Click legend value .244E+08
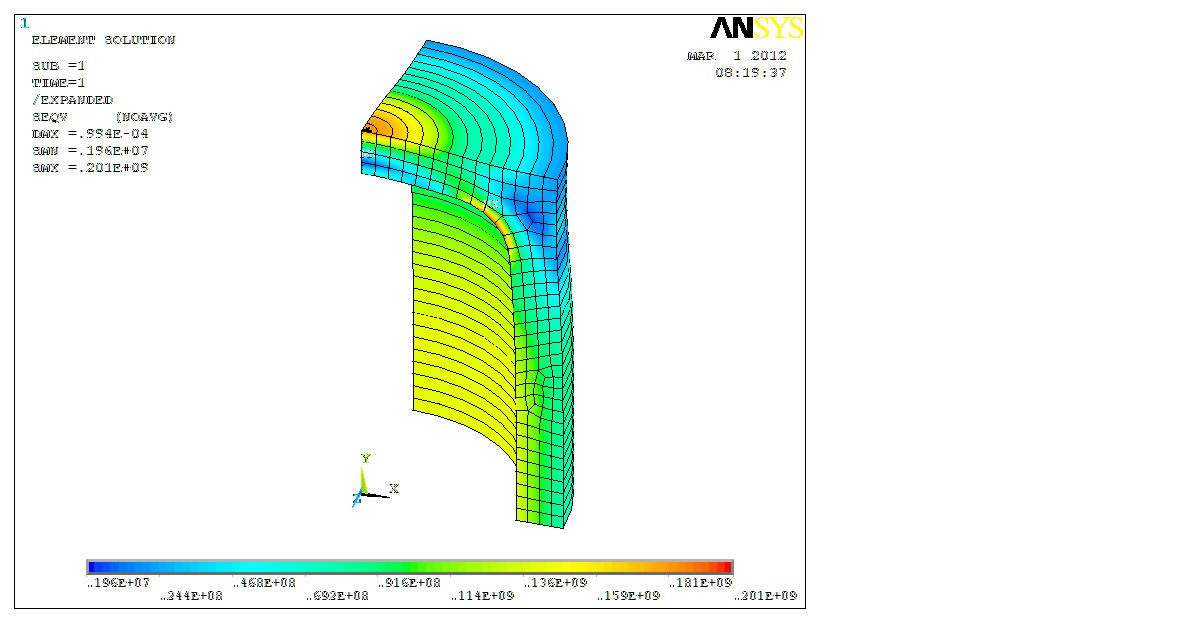This screenshot has height=623, width=1189. click(191, 596)
